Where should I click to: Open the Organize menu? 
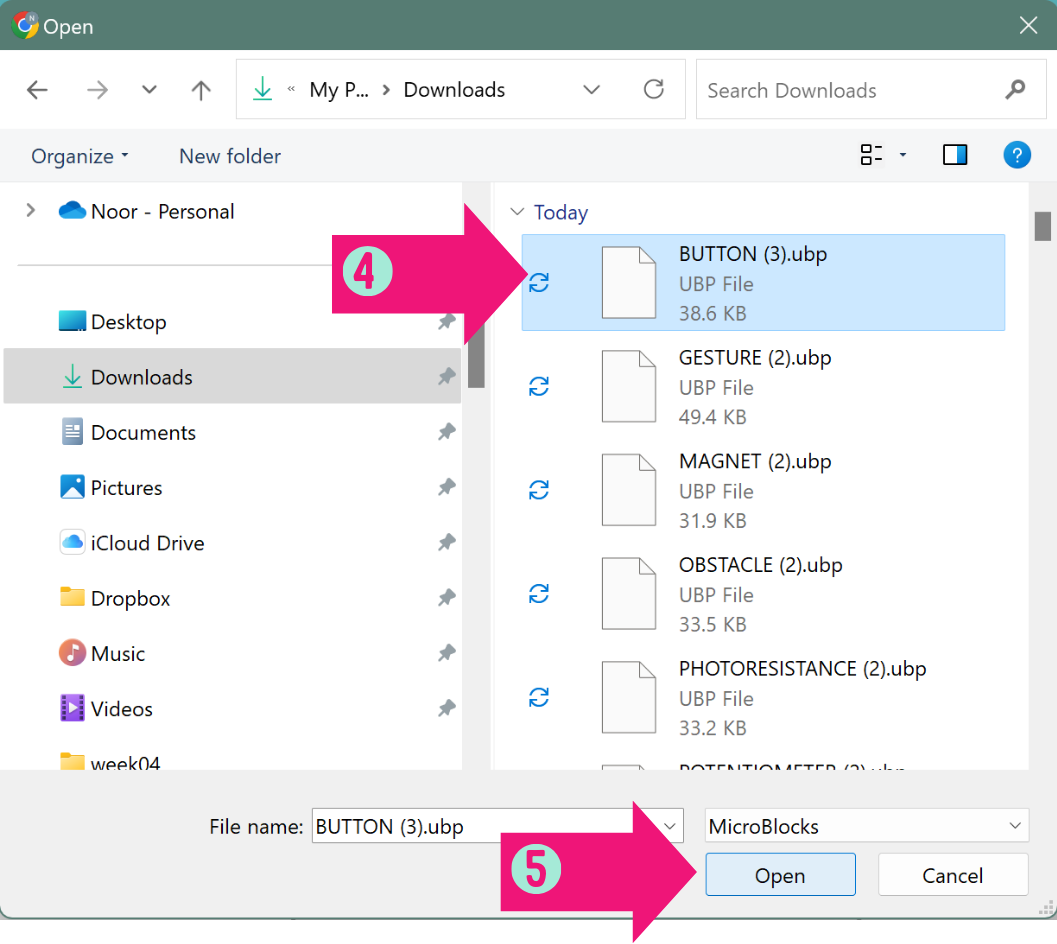coord(80,156)
